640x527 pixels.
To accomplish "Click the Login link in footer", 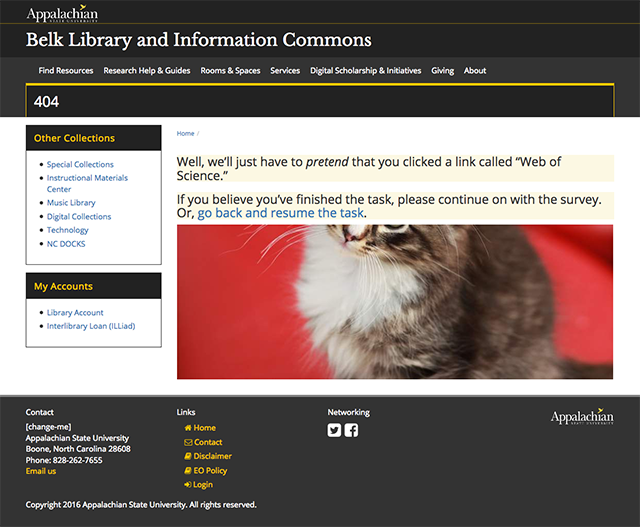I will [x=202, y=484].
